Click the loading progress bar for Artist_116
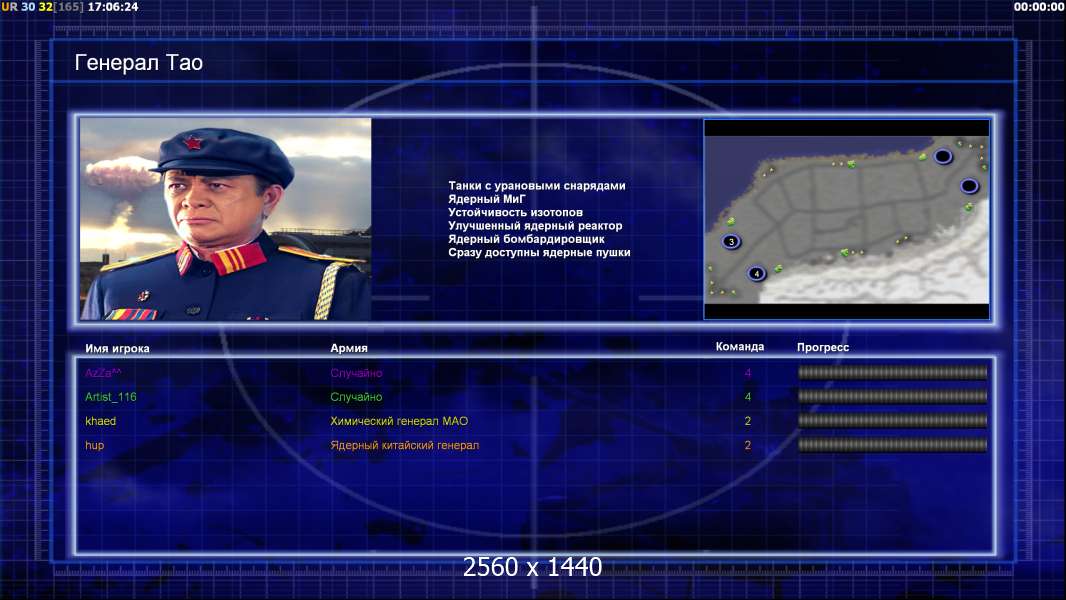 (x=893, y=396)
